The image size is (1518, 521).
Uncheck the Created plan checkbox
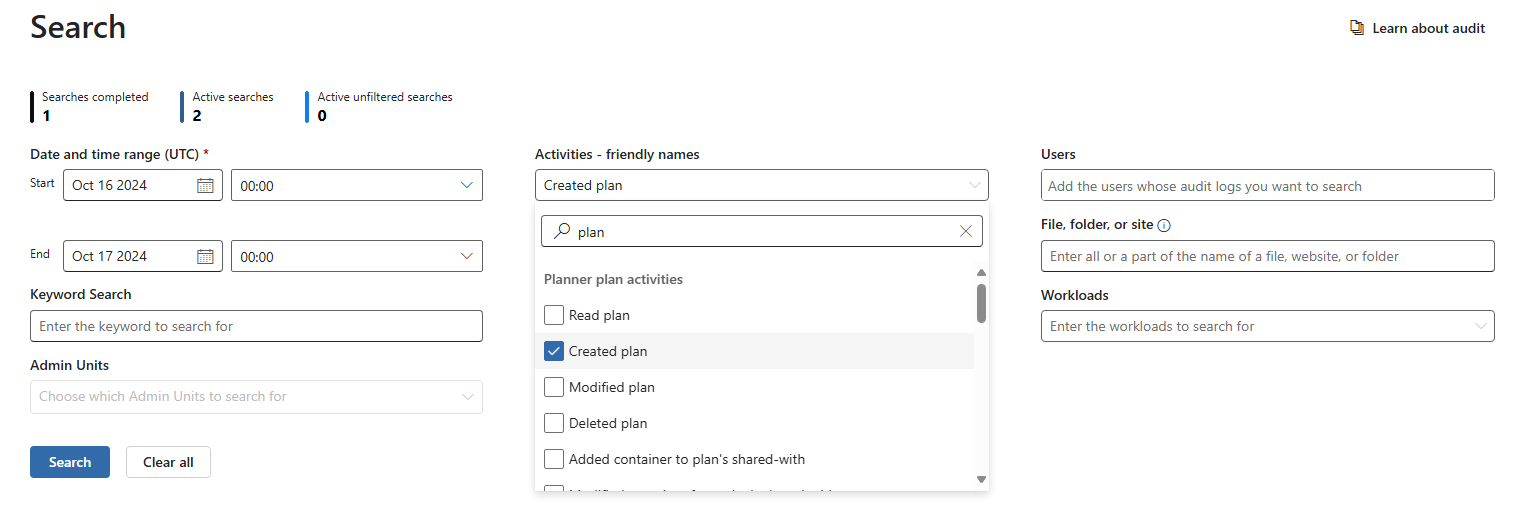(x=554, y=351)
